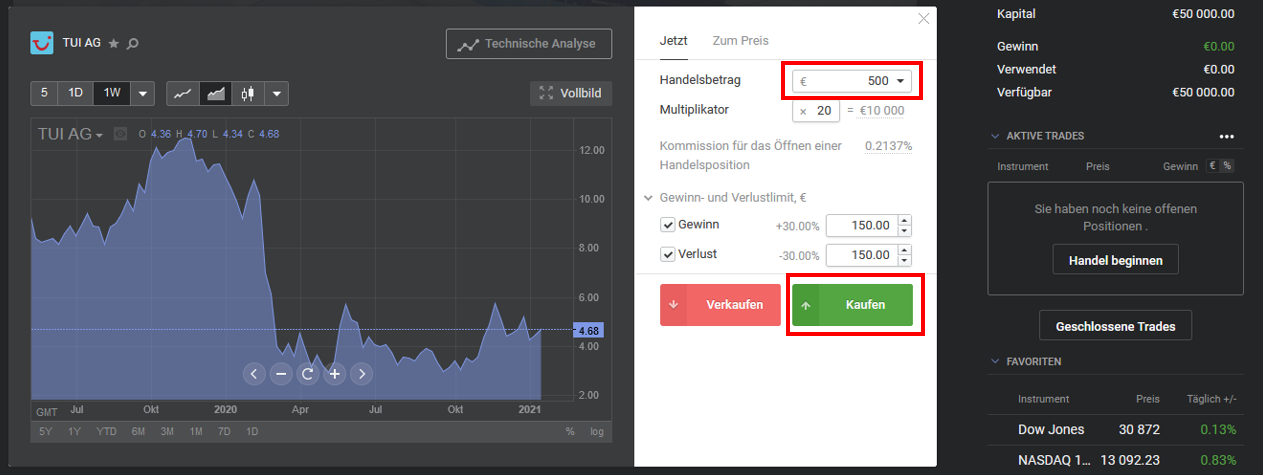Image resolution: width=1263 pixels, height=475 pixels.
Task: Open Aktive Trades three-dot menu
Action: click(x=1227, y=136)
